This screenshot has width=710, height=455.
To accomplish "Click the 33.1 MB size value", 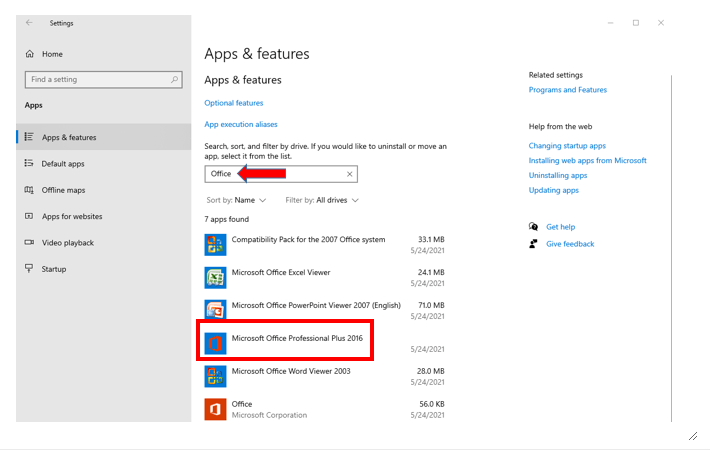I will [x=431, y=239].
